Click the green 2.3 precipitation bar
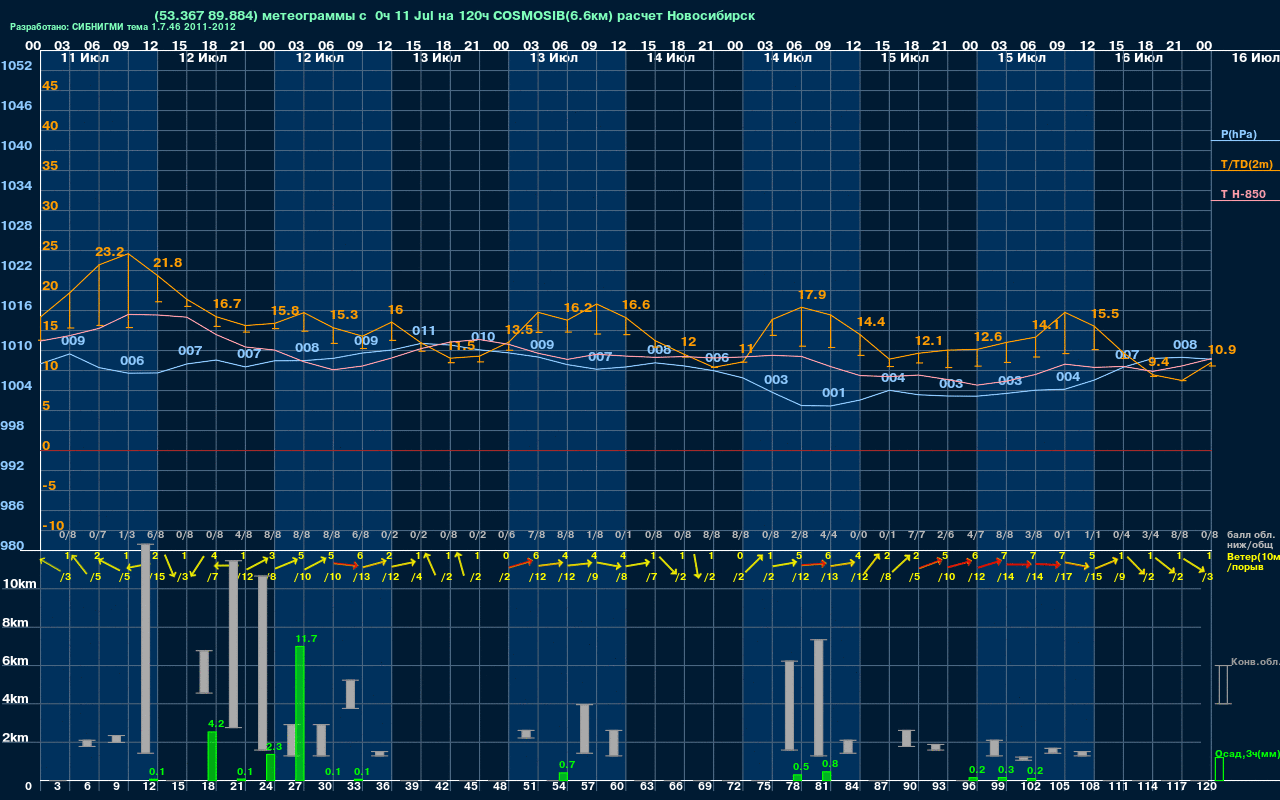Screen dimensions: 1280x800 click(x=270, y=767)
